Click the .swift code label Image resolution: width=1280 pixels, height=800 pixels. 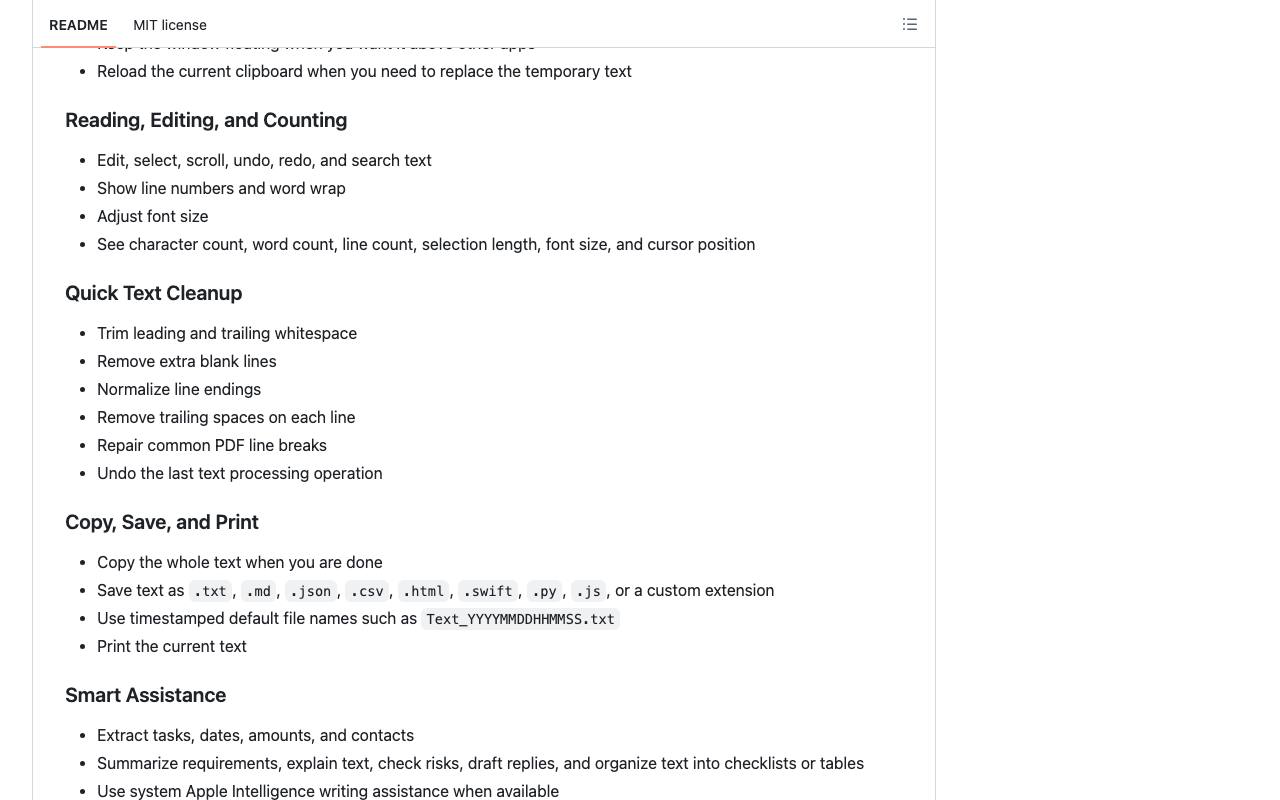coord(488,591)
